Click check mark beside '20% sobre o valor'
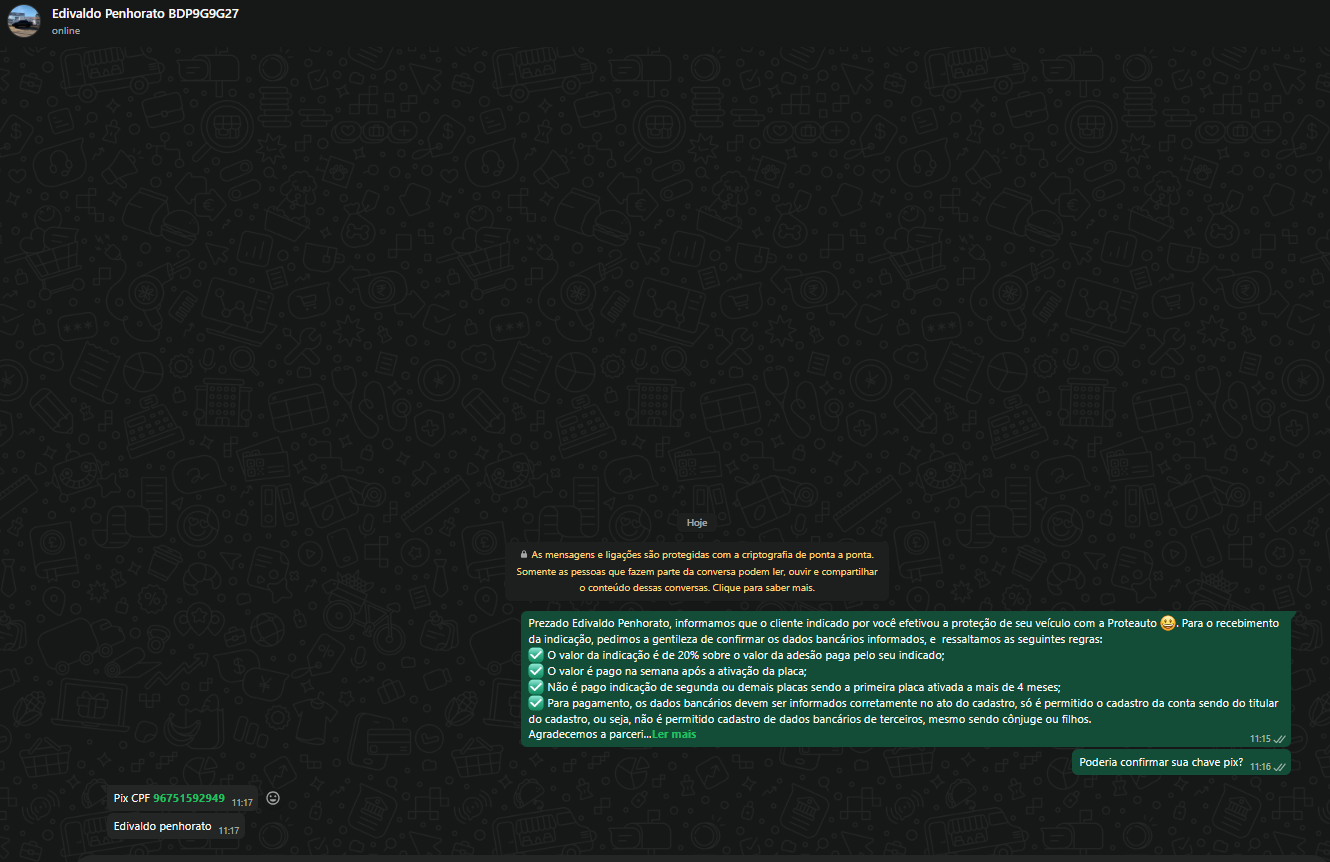The width and height of the screenshot is (1330, 862). pos(535,655)
